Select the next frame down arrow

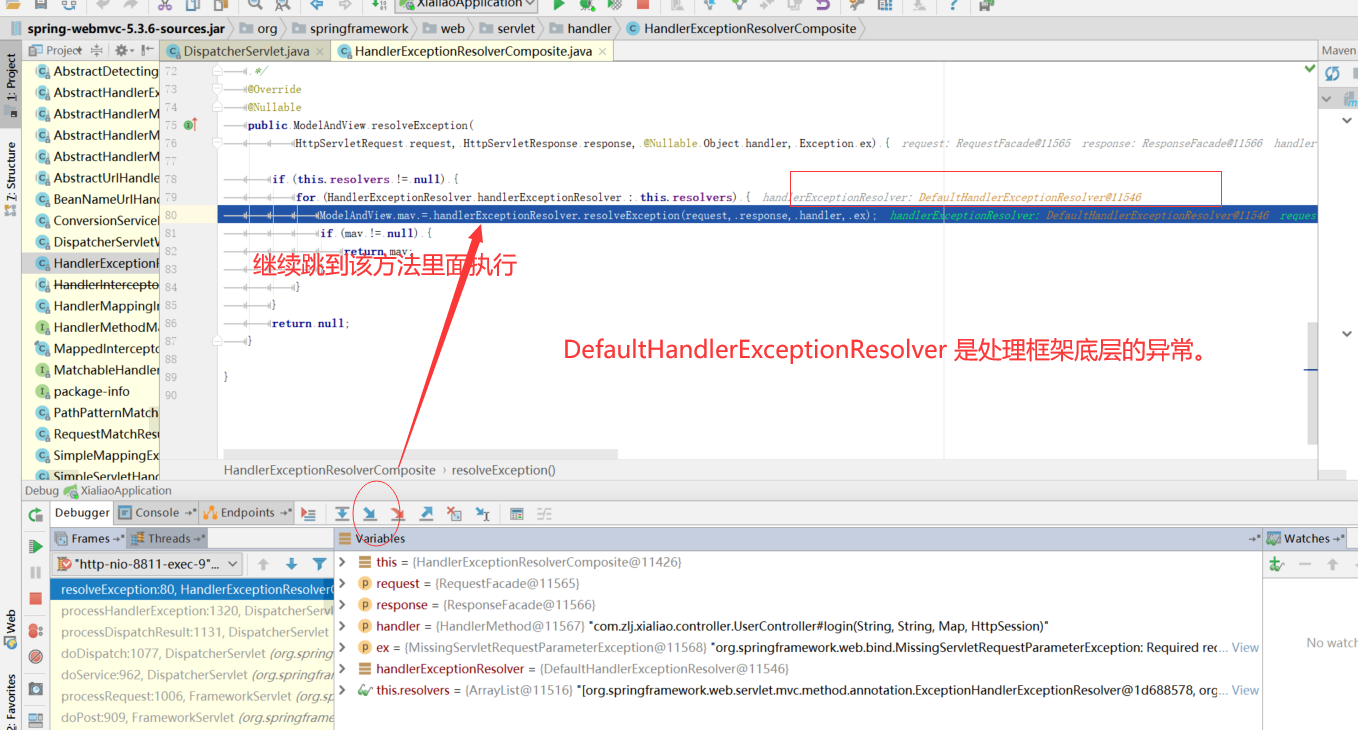click(x=292, y=565)
